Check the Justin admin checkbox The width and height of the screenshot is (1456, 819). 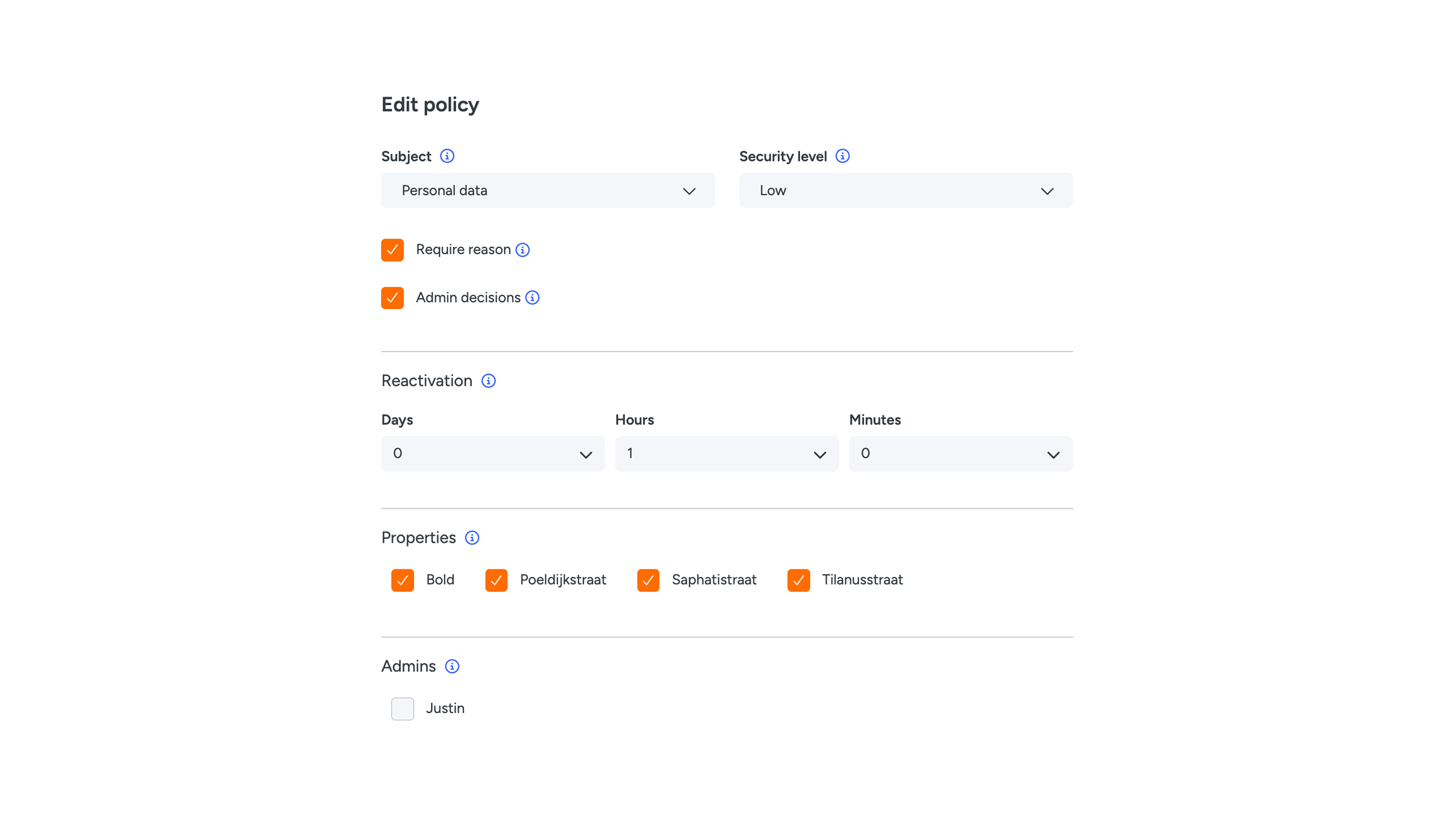pyautogui.click(x=402, y=709)
